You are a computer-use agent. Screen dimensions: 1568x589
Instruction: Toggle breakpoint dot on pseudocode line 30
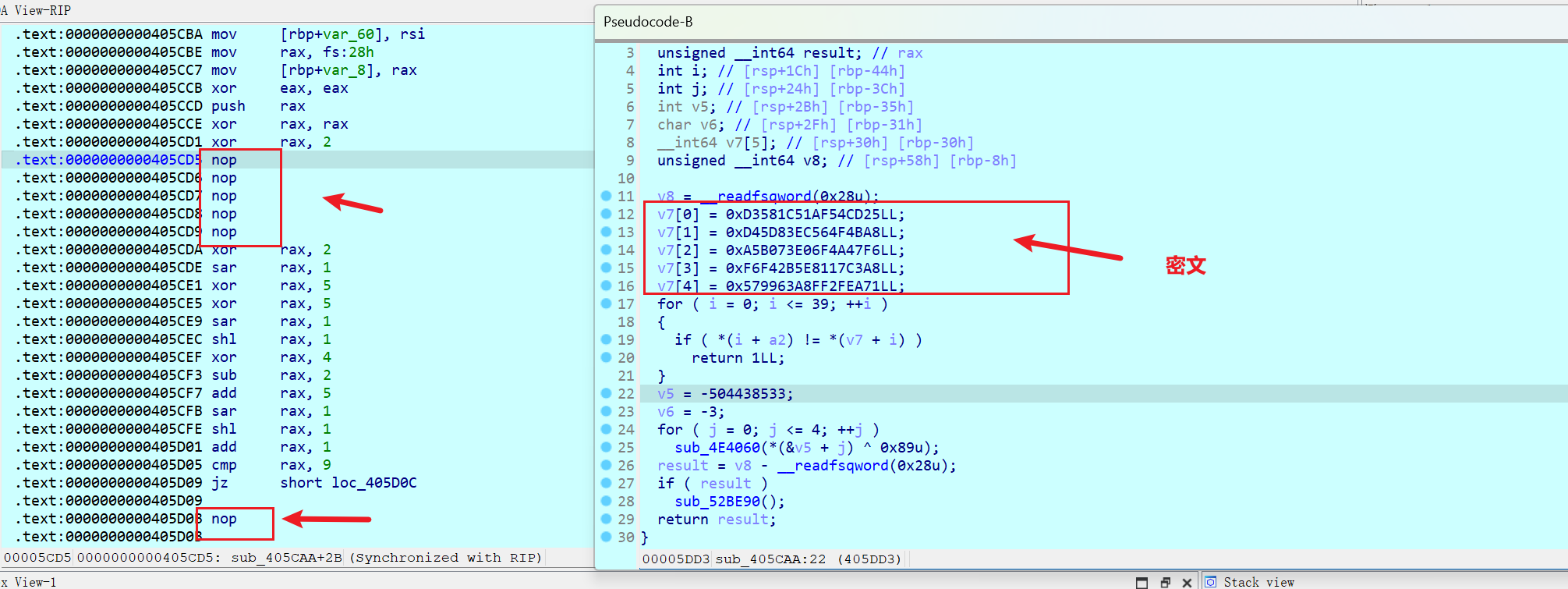click(x=606, y=537)
